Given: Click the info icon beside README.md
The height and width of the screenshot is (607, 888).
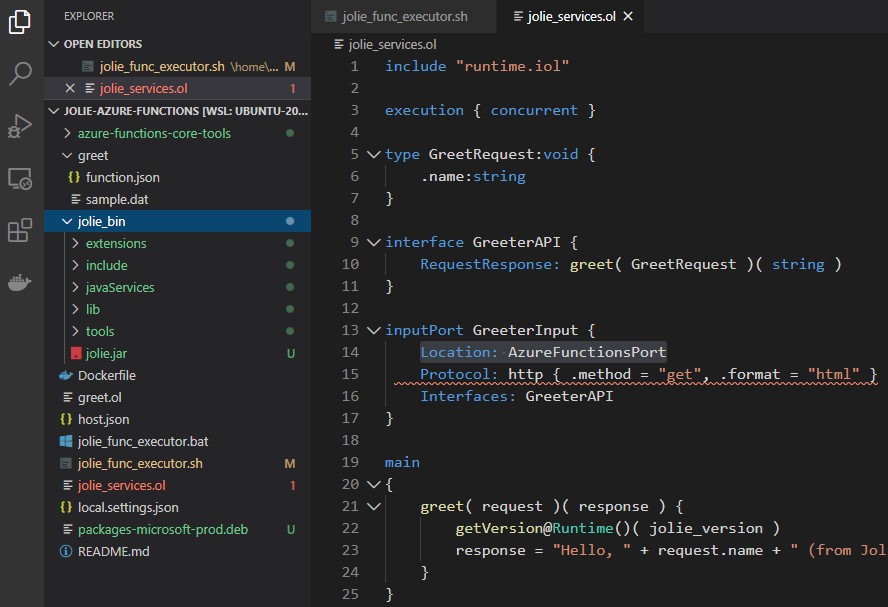Looking at the screenshot, I should pos(65,551).
